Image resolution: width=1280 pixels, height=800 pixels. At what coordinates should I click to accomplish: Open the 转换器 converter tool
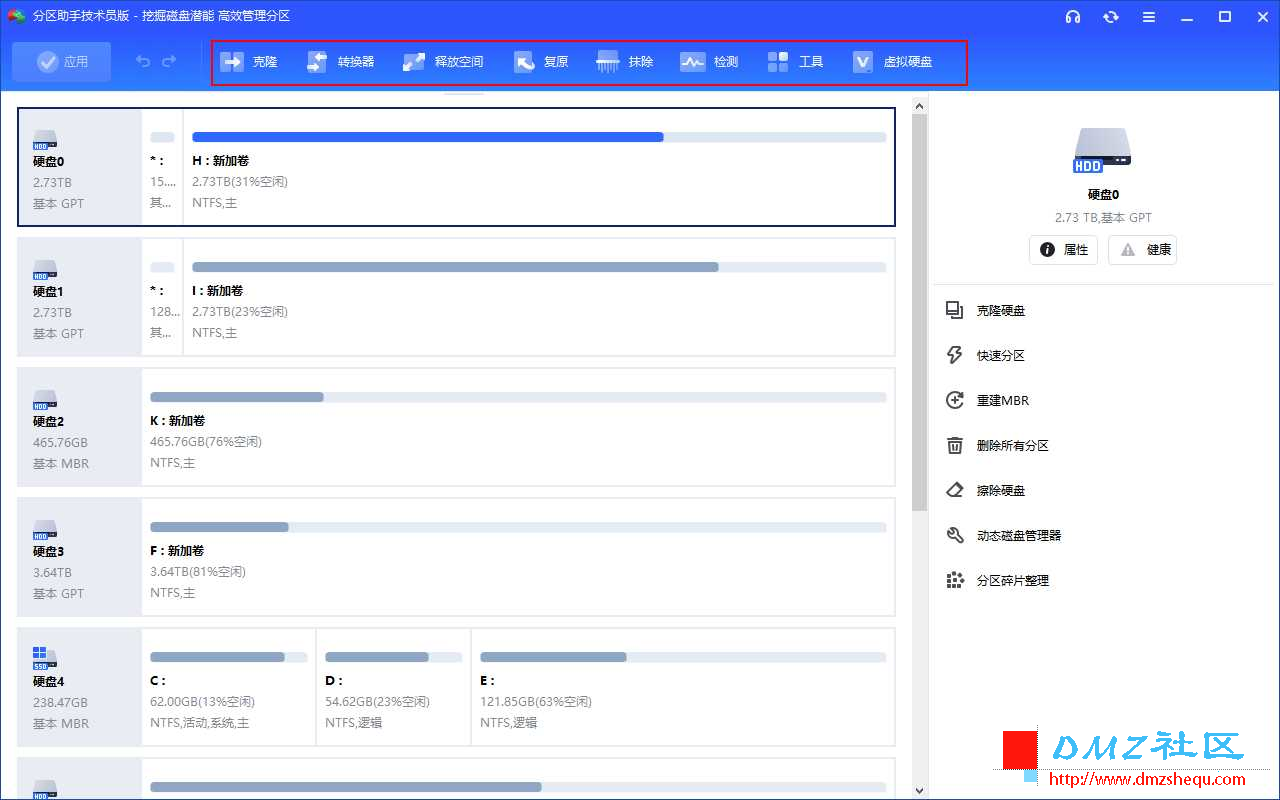tap(341, 62)
